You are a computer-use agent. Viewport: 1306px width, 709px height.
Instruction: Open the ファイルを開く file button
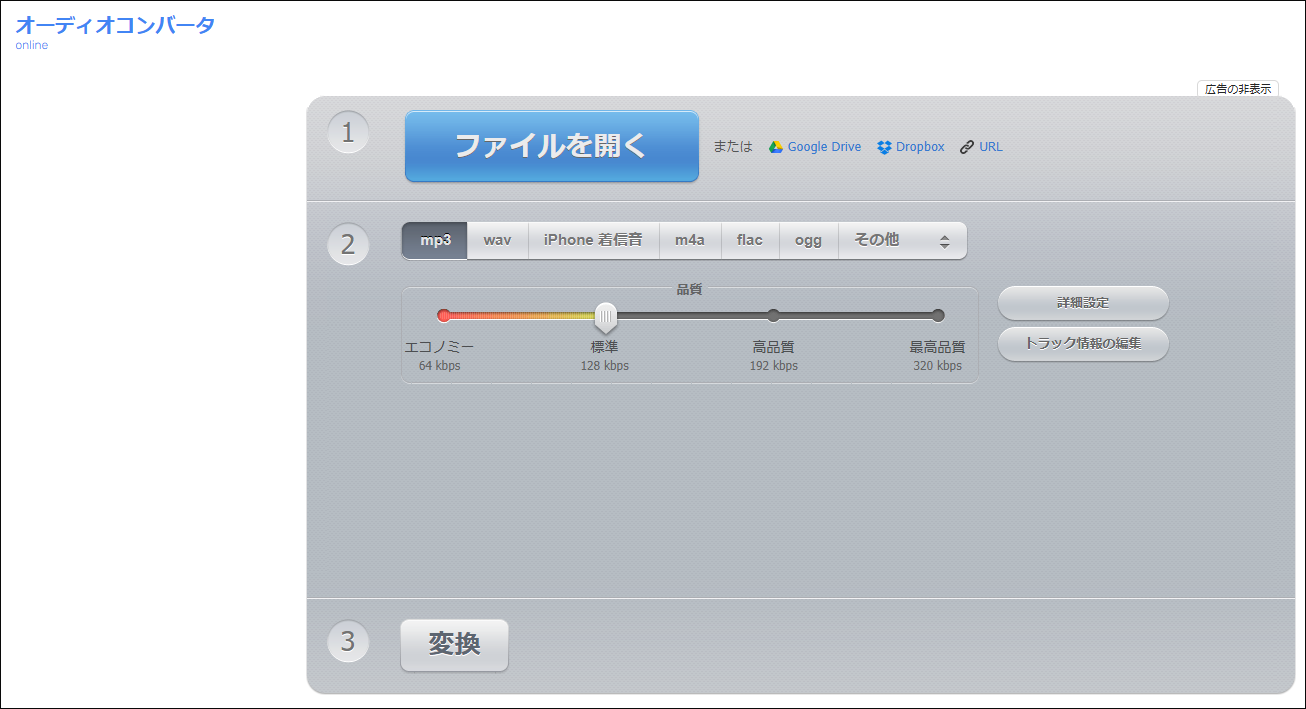click(x=552, y=146)
